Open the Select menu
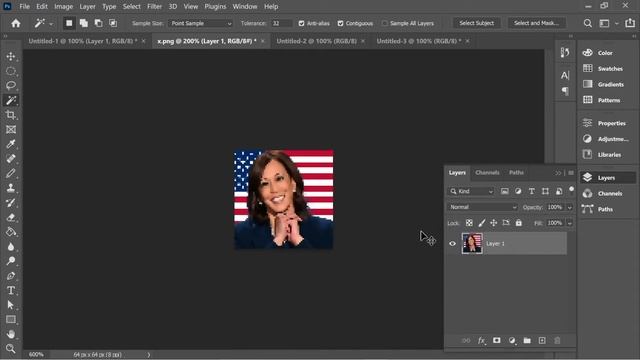The image size is (640, 360). pyautogui.click(x=131, y=7)
